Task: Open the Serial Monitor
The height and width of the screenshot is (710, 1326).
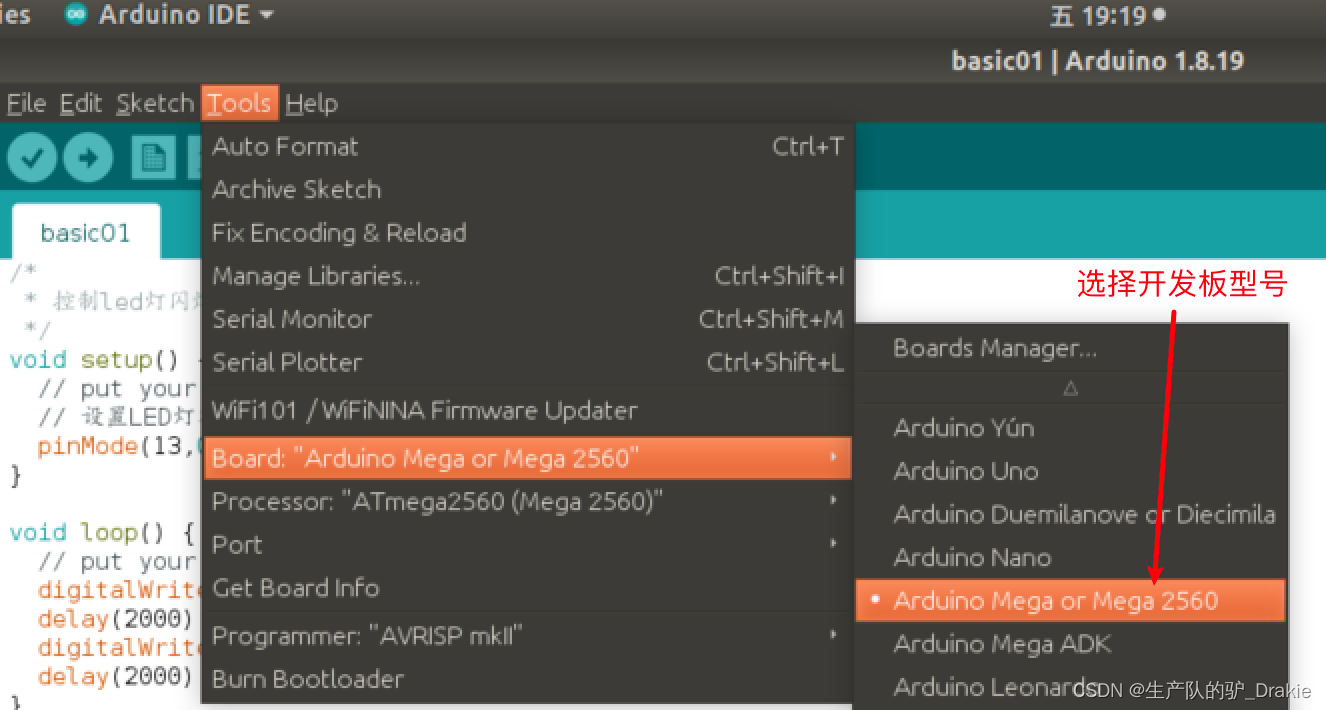Action: (528, 319)
